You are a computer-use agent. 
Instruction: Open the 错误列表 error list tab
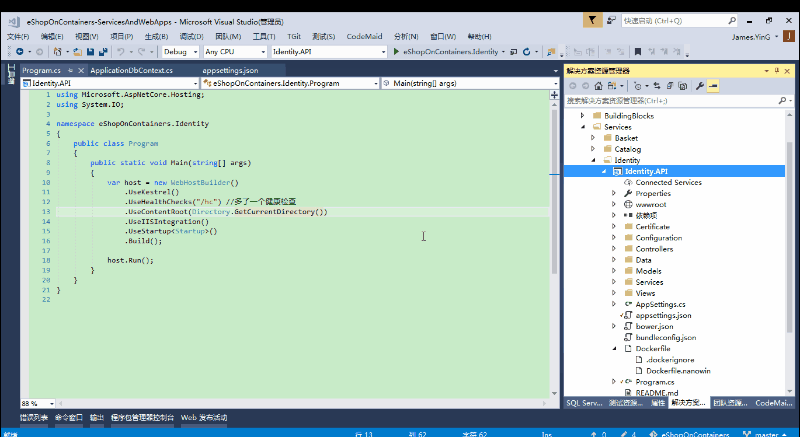click(x=34, y=418)
